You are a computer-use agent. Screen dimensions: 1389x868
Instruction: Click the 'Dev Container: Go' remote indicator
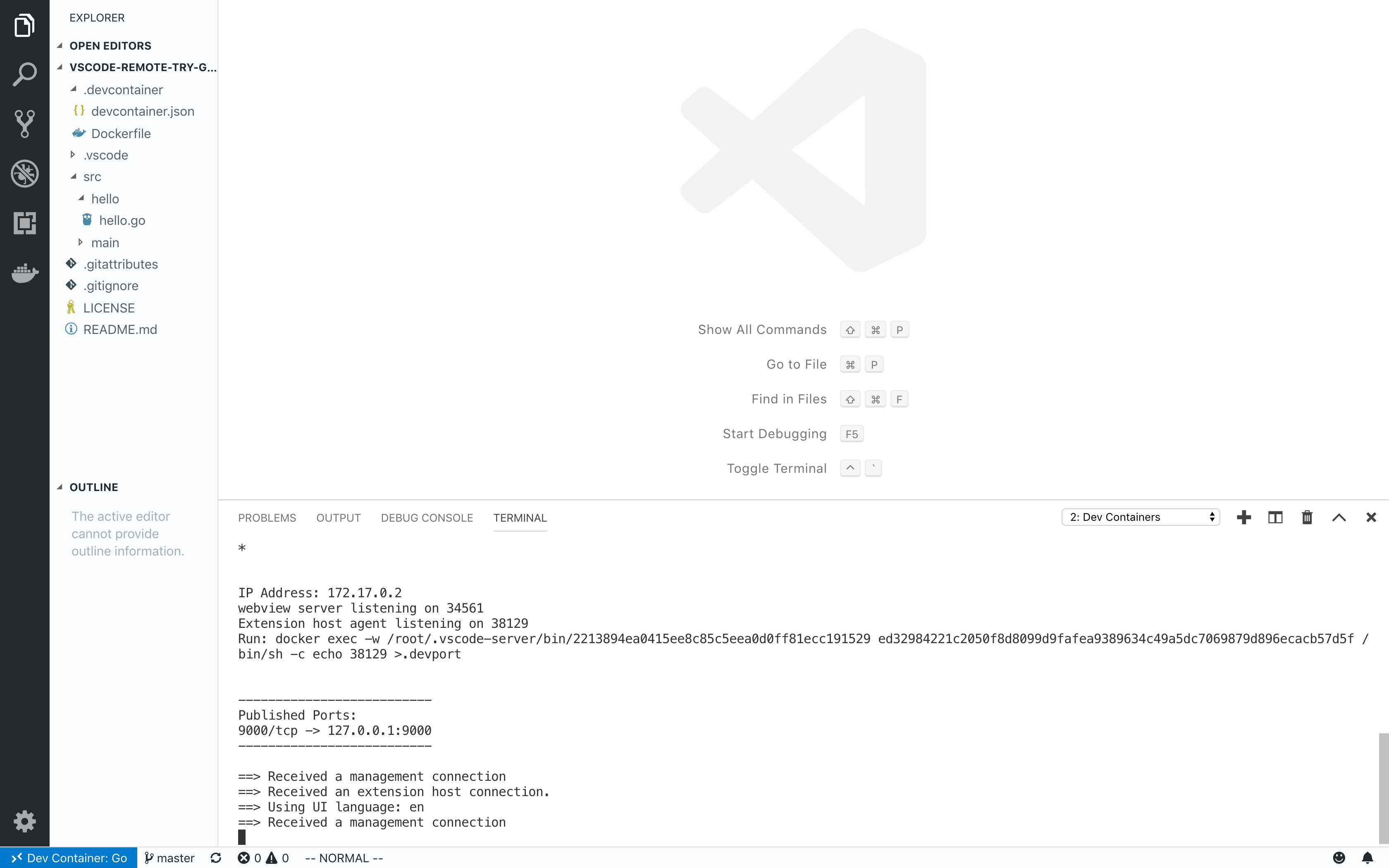click(69, 858)
